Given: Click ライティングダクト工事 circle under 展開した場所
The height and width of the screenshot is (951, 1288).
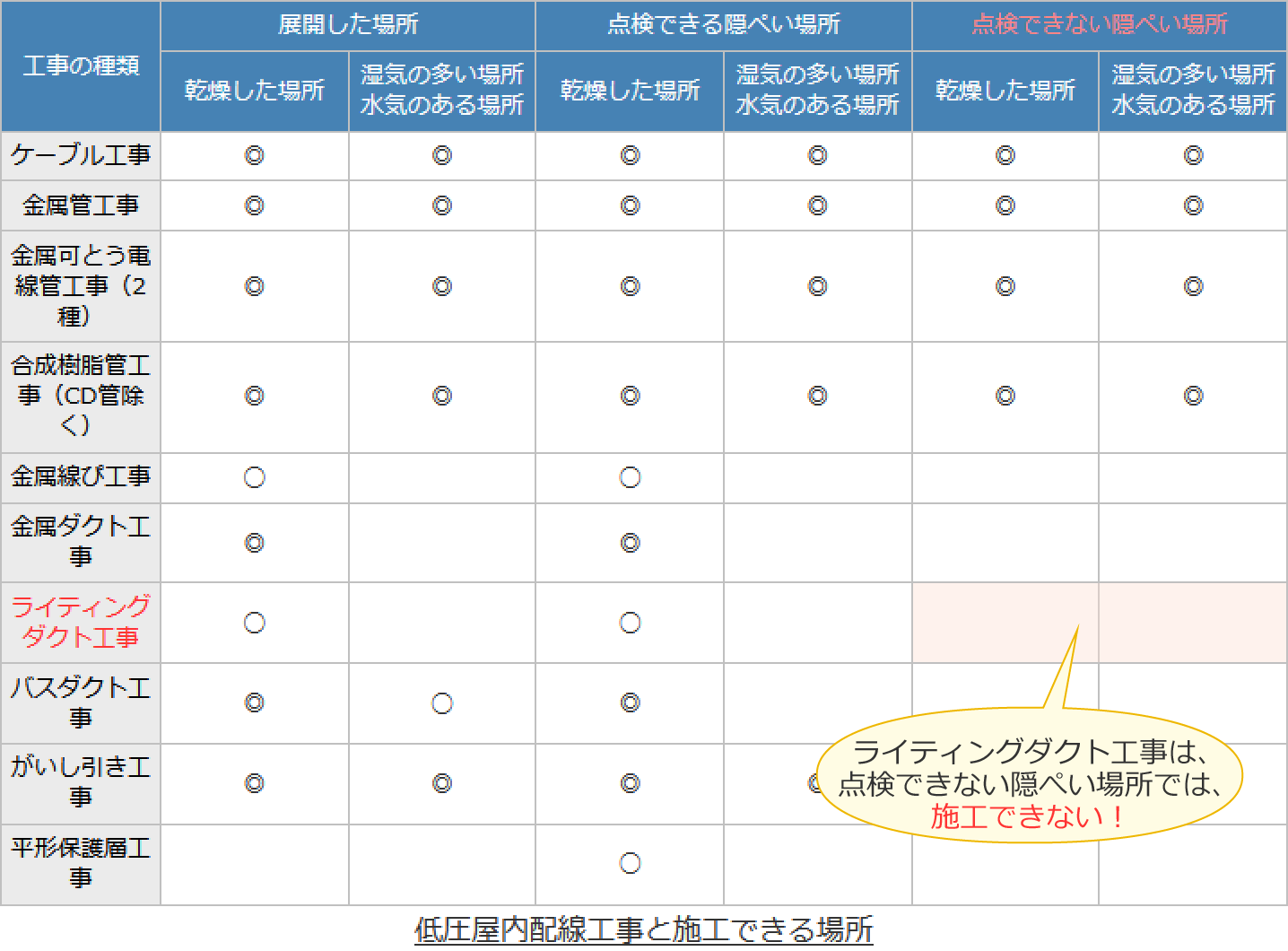Looking at the screenshot, I should click(255, 623).
